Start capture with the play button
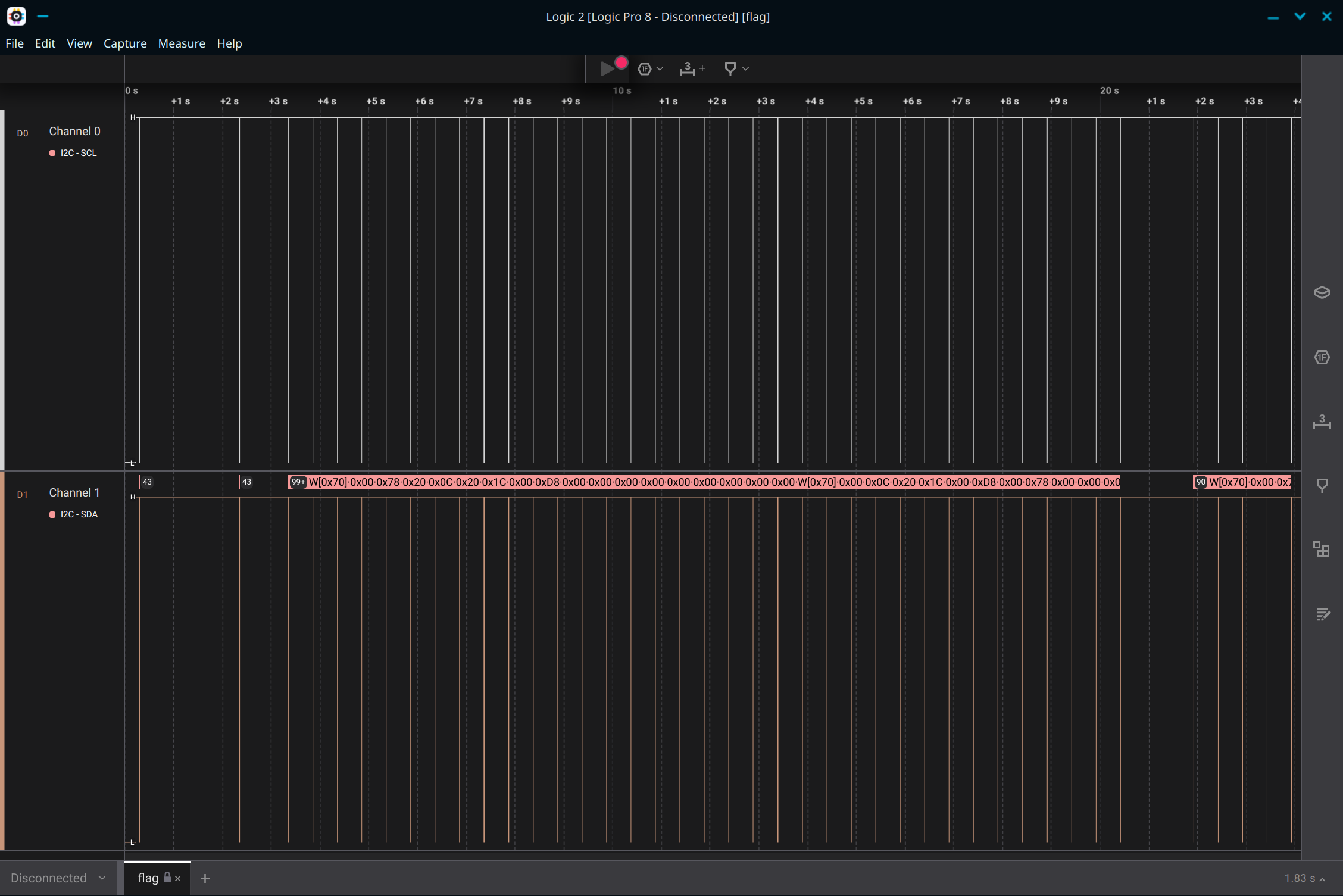 (x=607, y=68)
